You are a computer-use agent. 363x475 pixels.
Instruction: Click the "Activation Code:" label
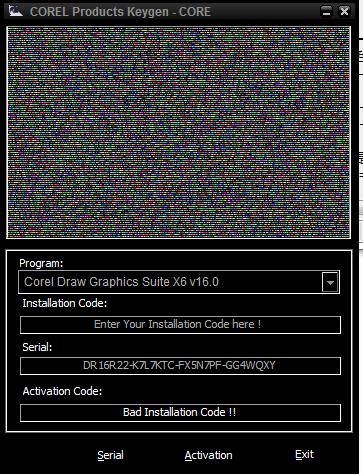click(62, 391)
